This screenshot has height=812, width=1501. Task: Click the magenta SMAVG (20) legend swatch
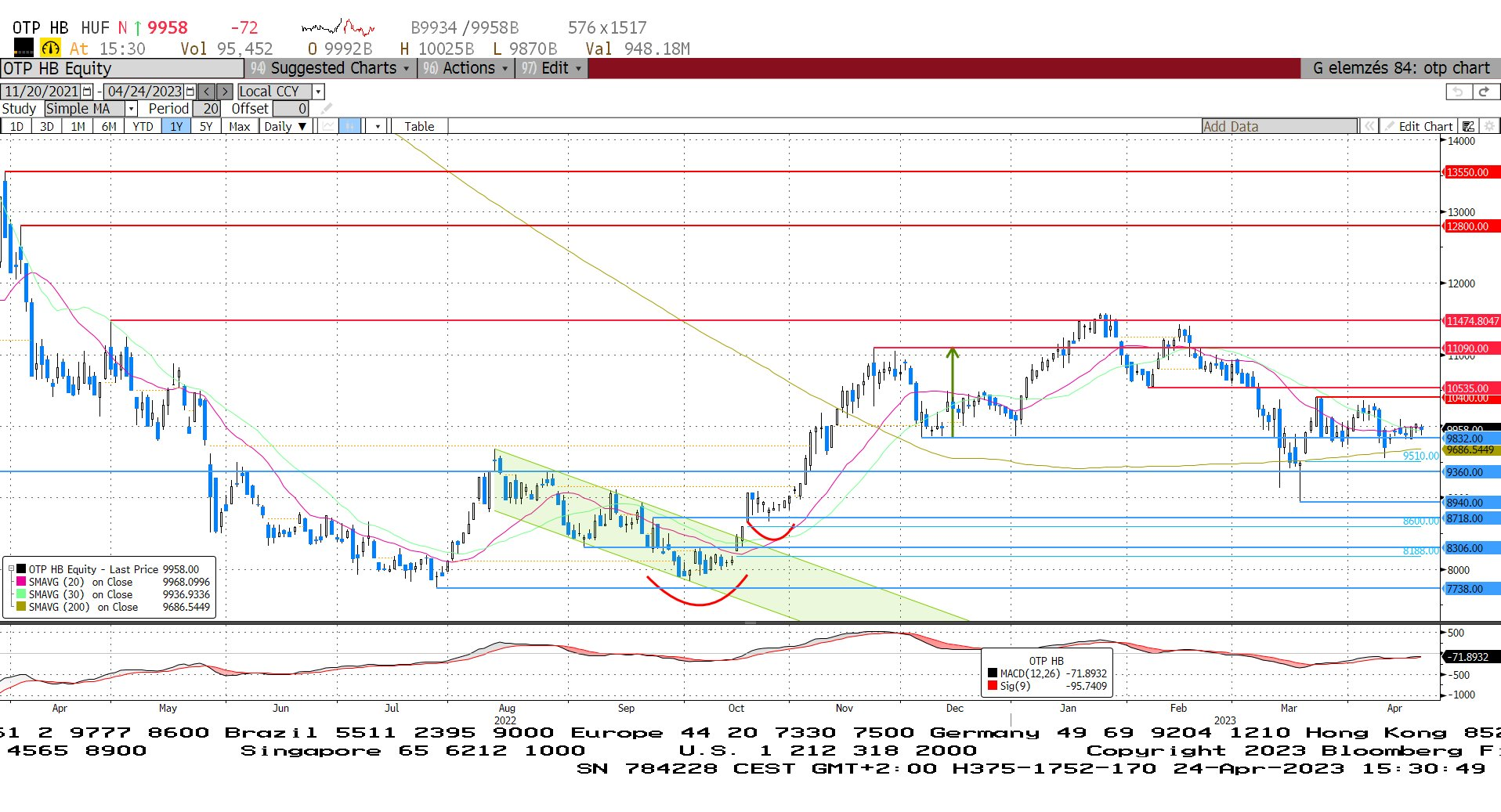click(x=21, y=582)
